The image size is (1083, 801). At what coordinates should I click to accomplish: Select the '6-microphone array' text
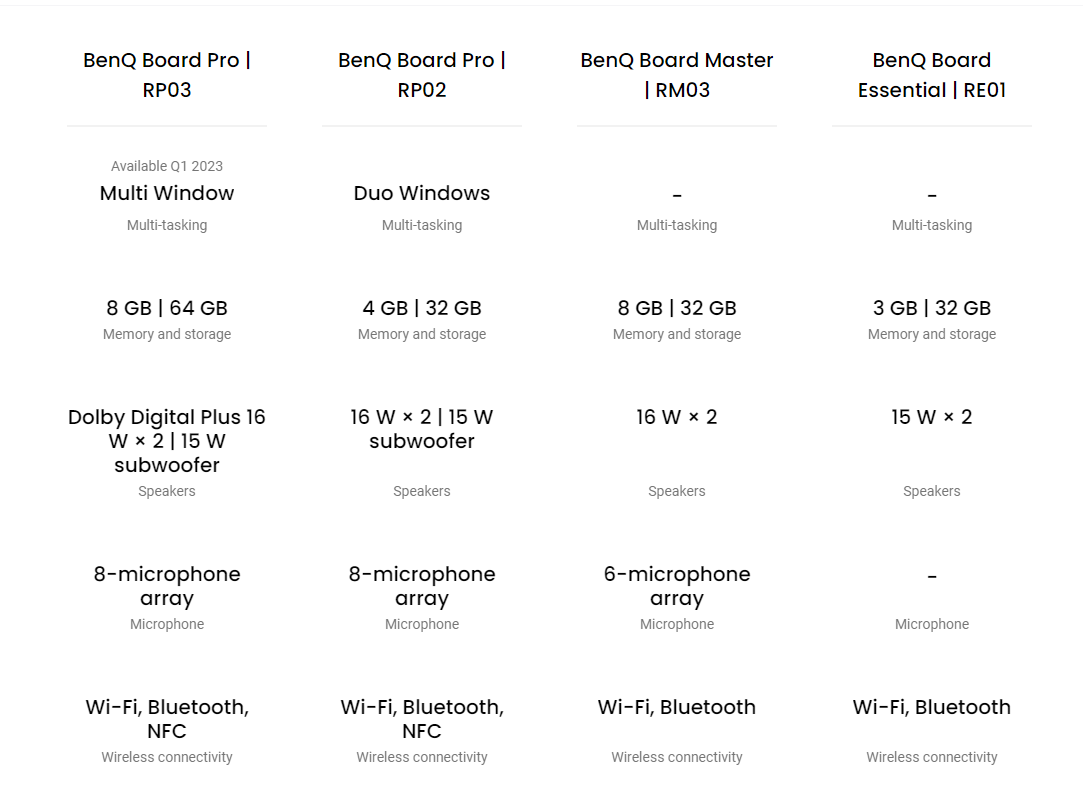coord(677,586)
